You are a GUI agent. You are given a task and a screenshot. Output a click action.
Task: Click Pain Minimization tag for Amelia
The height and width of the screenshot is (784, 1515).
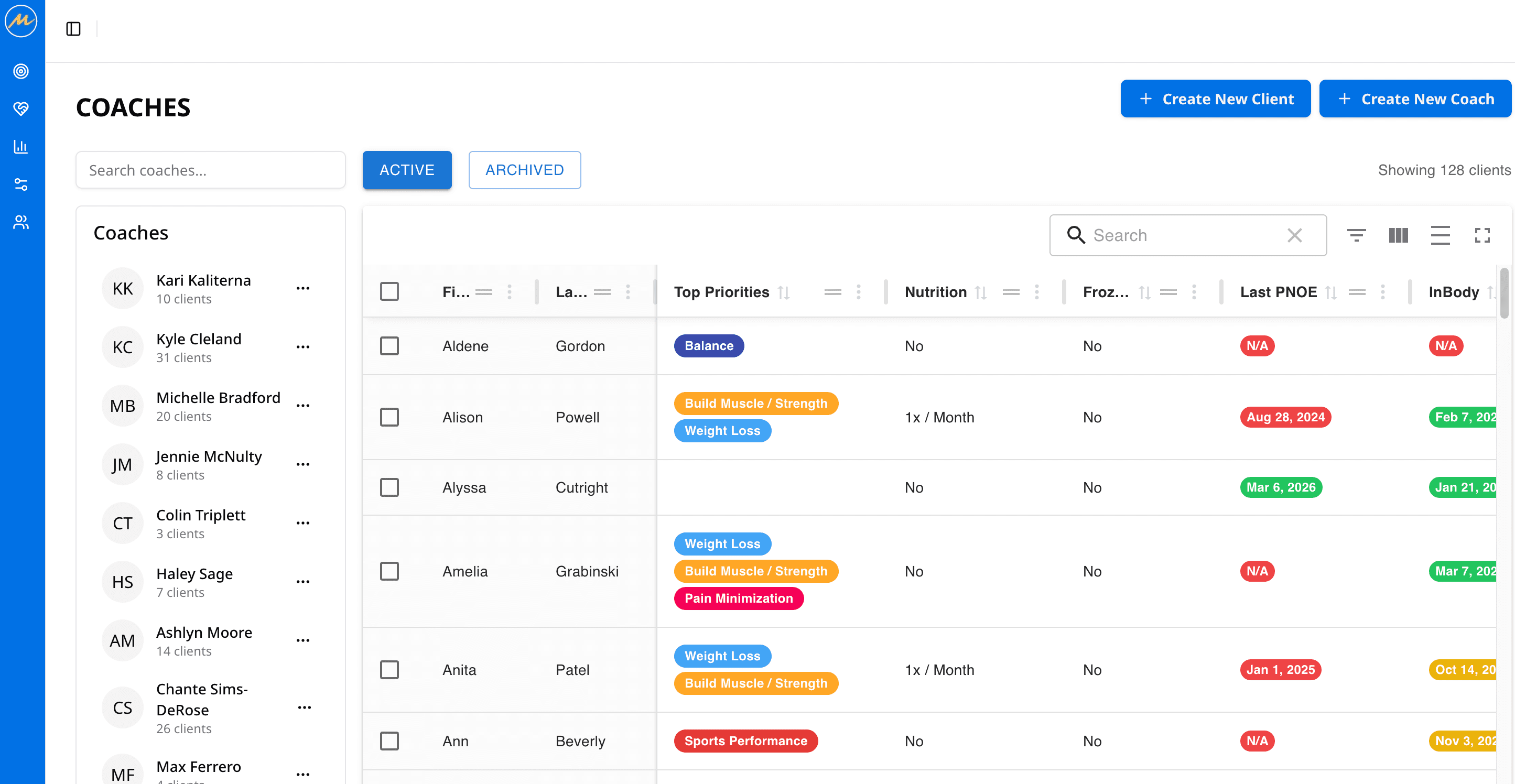[739, 598]
